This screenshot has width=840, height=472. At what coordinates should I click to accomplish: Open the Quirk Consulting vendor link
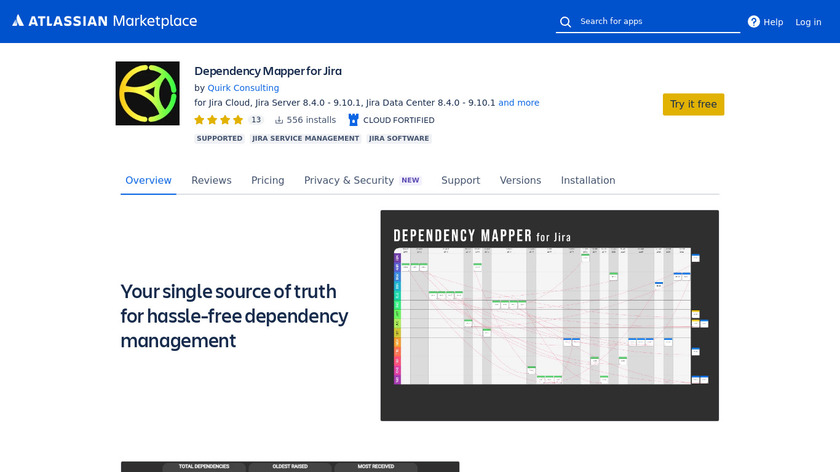tap(243, 88)
